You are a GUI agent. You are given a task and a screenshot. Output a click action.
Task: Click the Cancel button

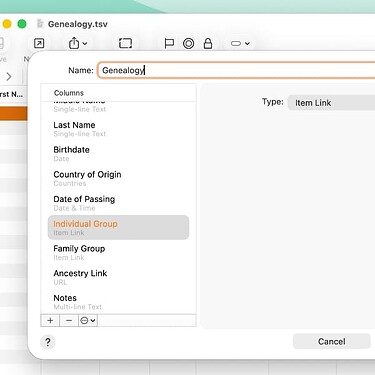(x=332, y=341)
